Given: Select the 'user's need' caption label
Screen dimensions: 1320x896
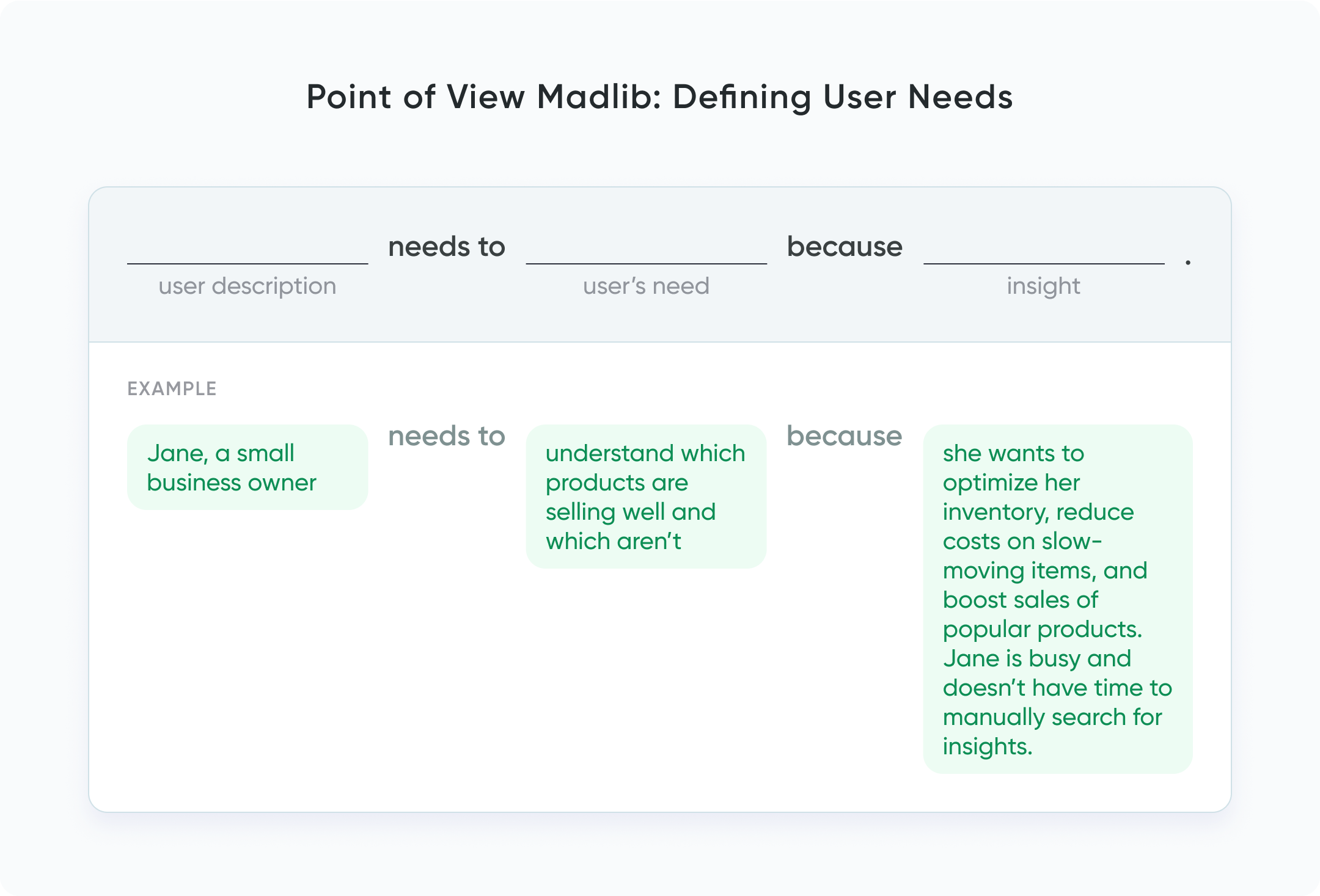Looking at the screenshot, I should pos(646,286).
